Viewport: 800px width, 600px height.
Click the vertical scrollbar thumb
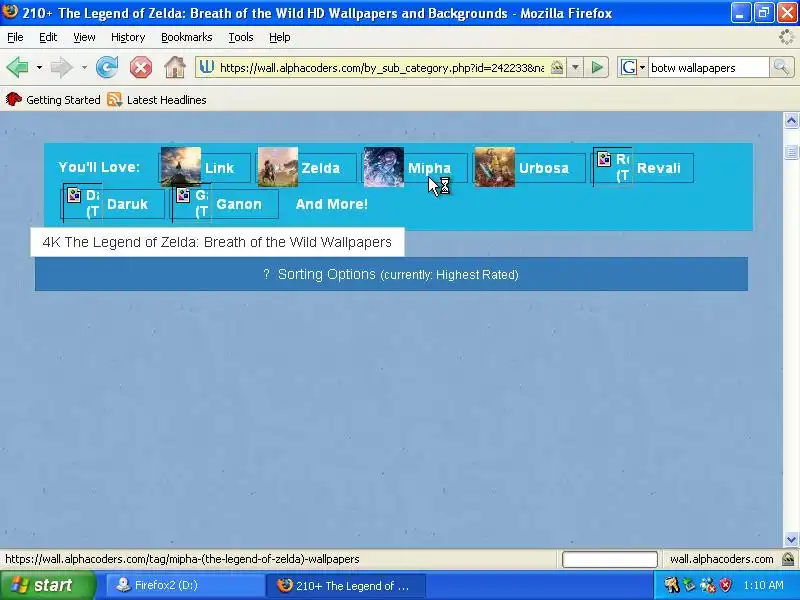(791, 152)
